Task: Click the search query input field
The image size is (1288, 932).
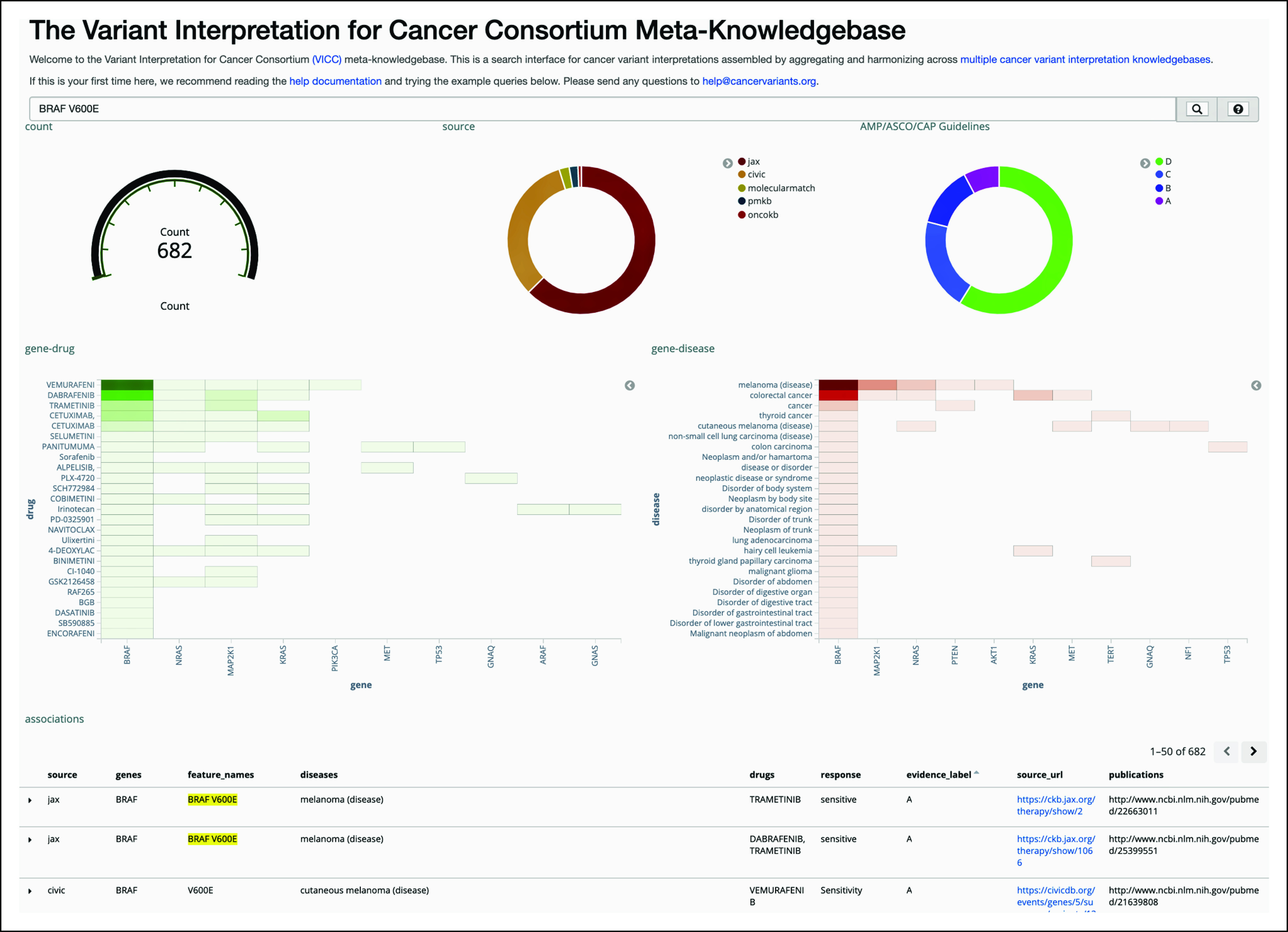Action: pyautogui.click(x=602, y=109)
